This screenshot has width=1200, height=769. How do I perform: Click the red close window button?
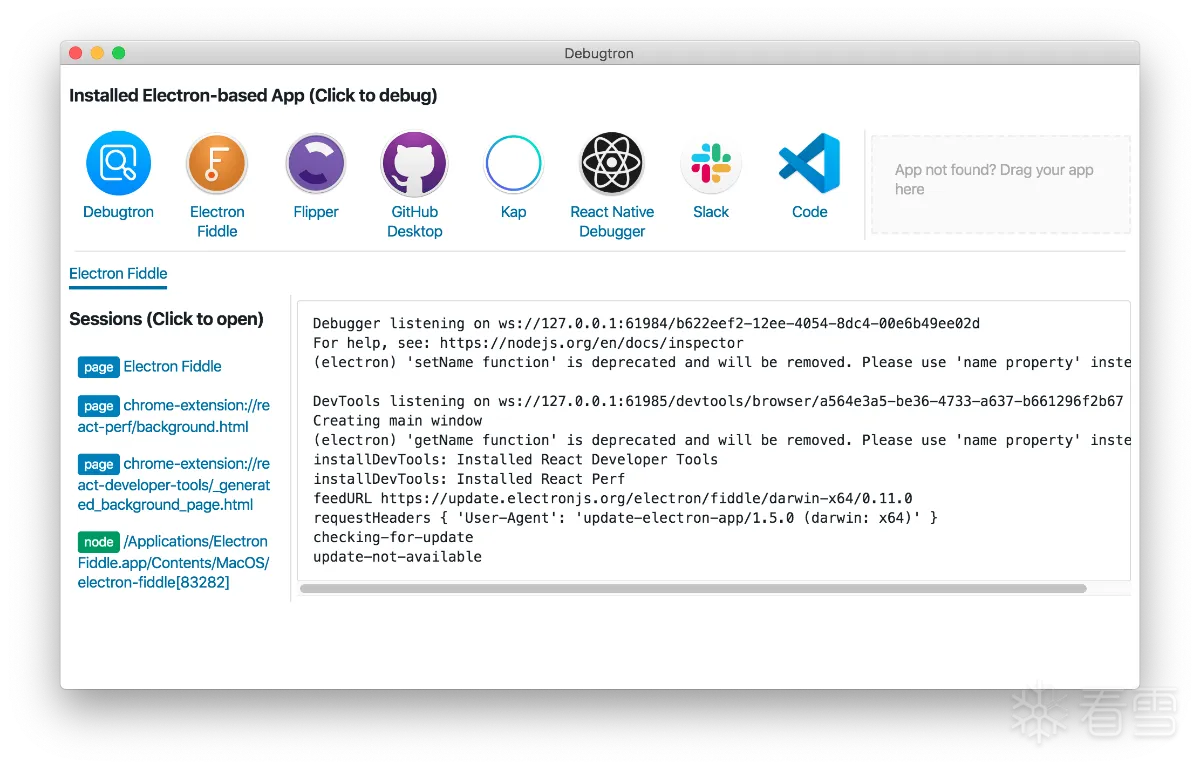[75, 53]
